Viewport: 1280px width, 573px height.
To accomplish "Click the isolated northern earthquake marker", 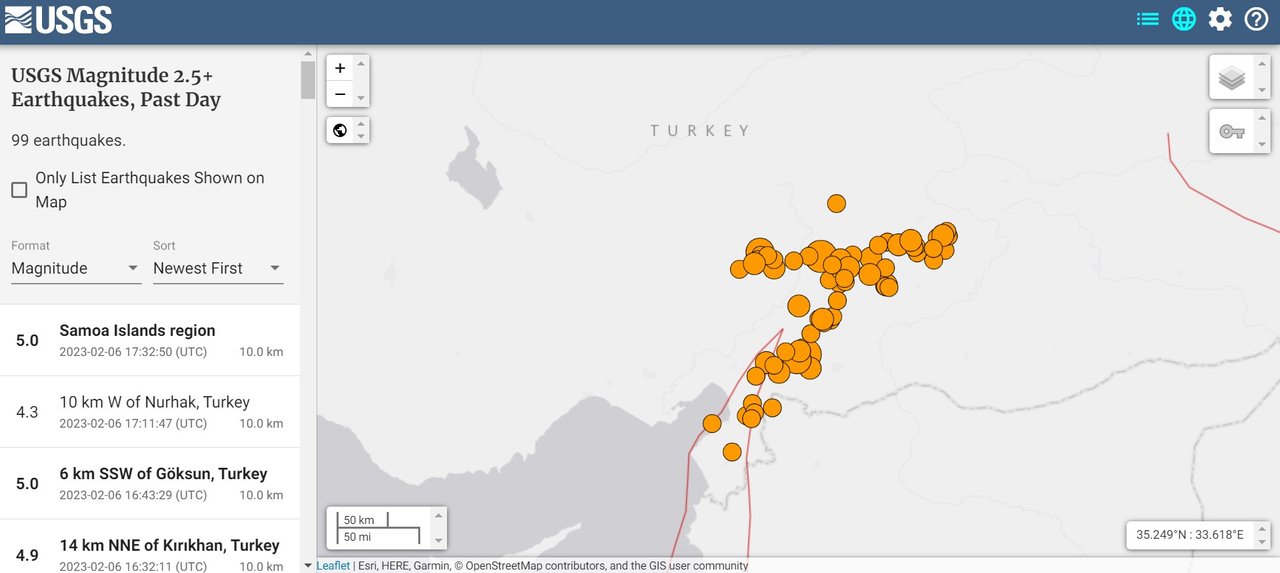I will (837, 203).
